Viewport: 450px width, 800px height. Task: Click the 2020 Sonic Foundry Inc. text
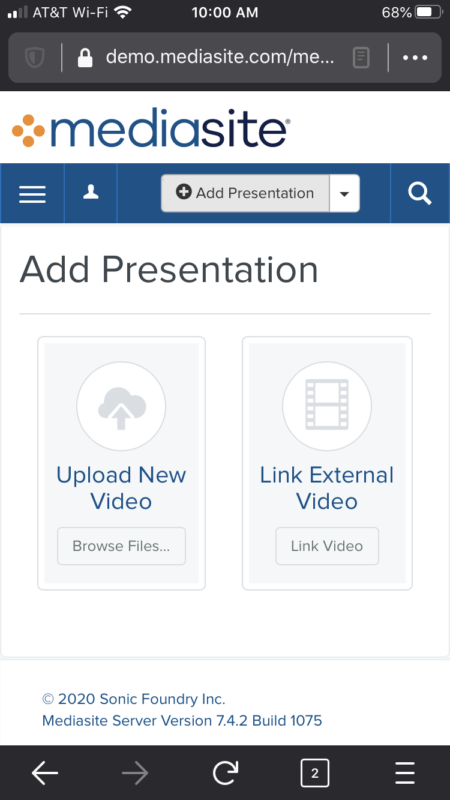(x=134, y=698)
